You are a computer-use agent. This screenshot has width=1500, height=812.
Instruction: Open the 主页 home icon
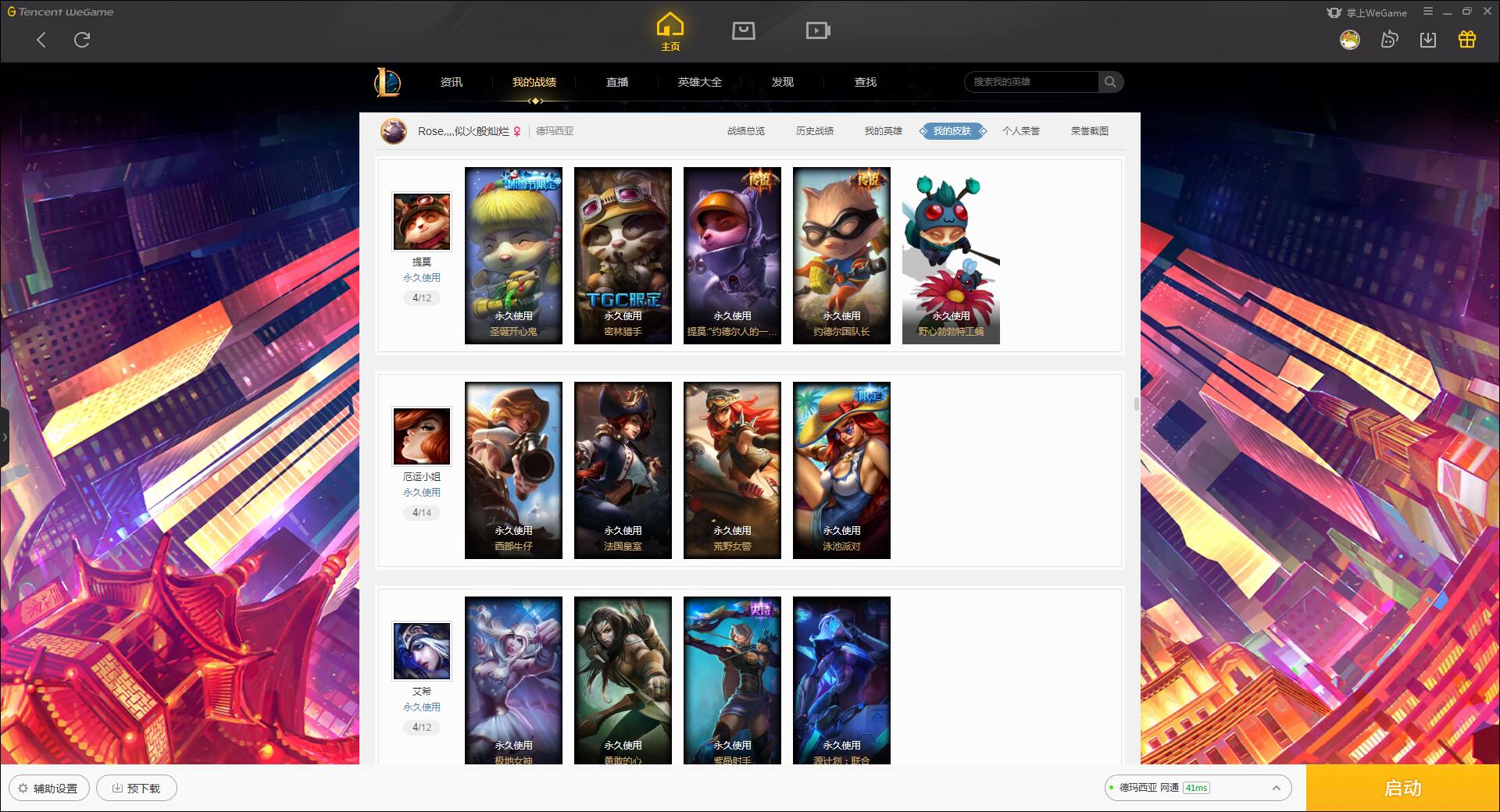pos(670,32)
